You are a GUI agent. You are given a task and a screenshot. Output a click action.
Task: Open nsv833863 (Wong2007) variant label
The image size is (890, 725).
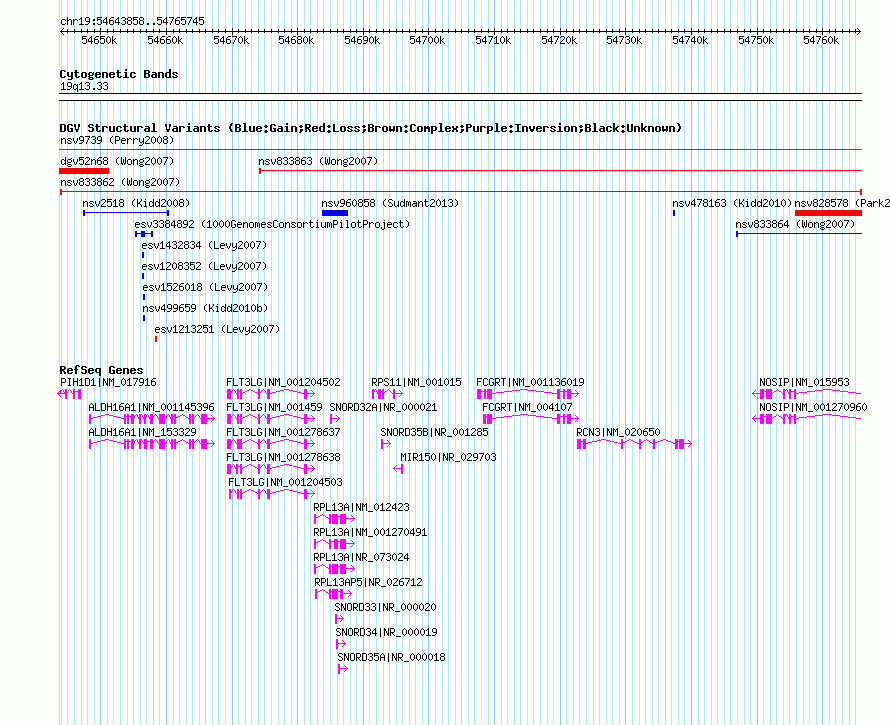[x=318, y=161]
